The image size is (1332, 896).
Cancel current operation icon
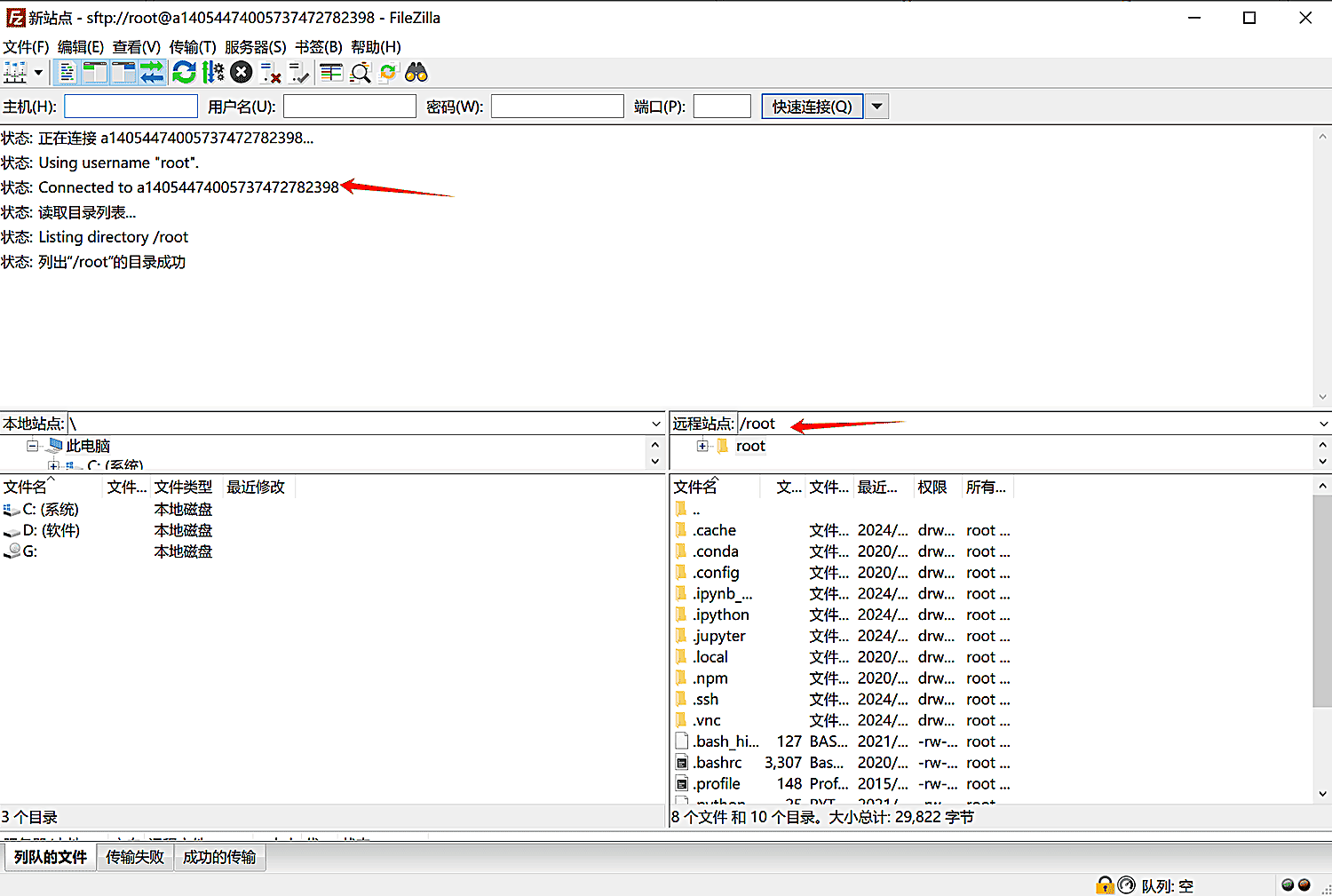(242, 73)
